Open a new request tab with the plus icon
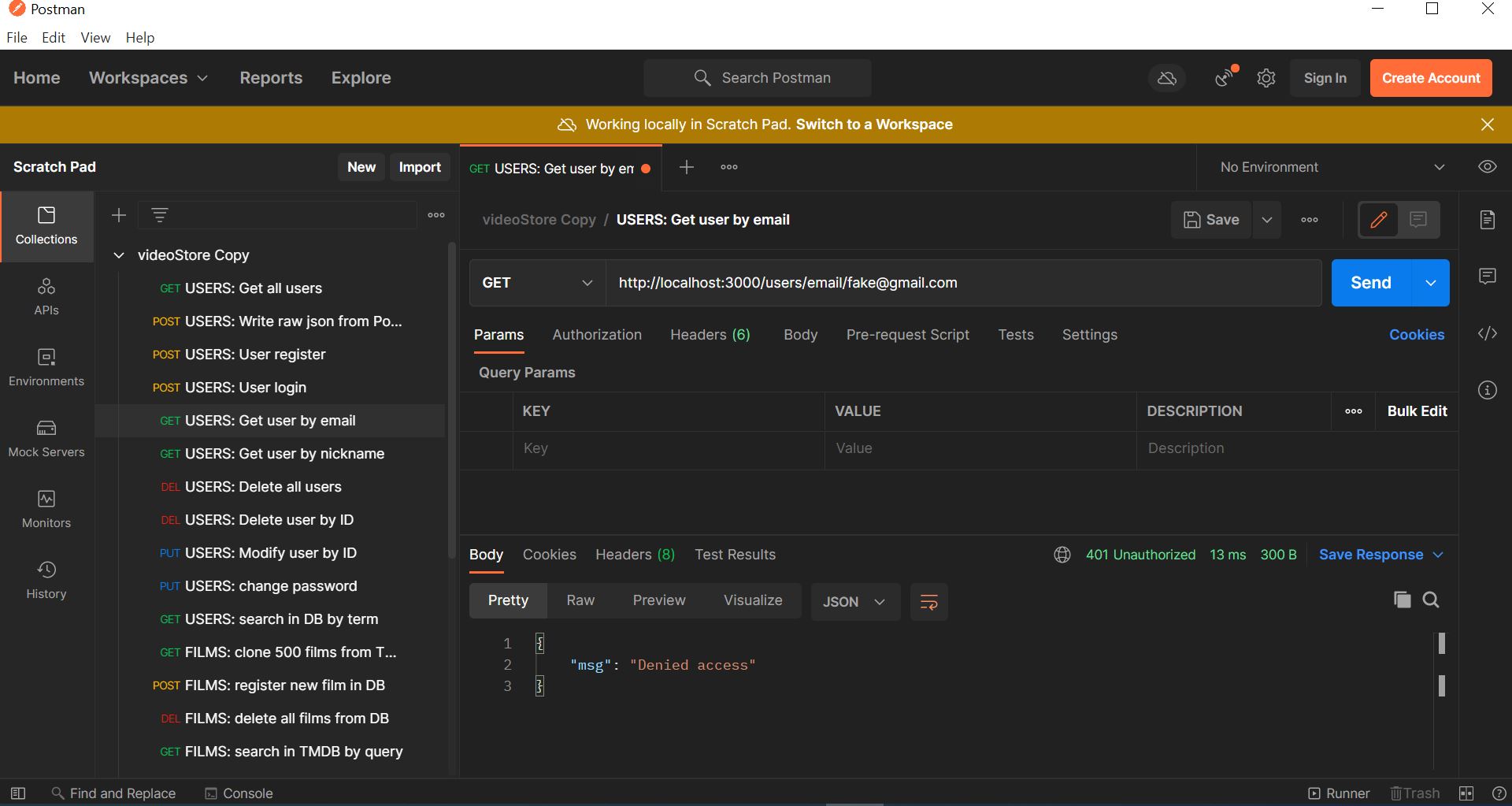 tap(687, 167)
